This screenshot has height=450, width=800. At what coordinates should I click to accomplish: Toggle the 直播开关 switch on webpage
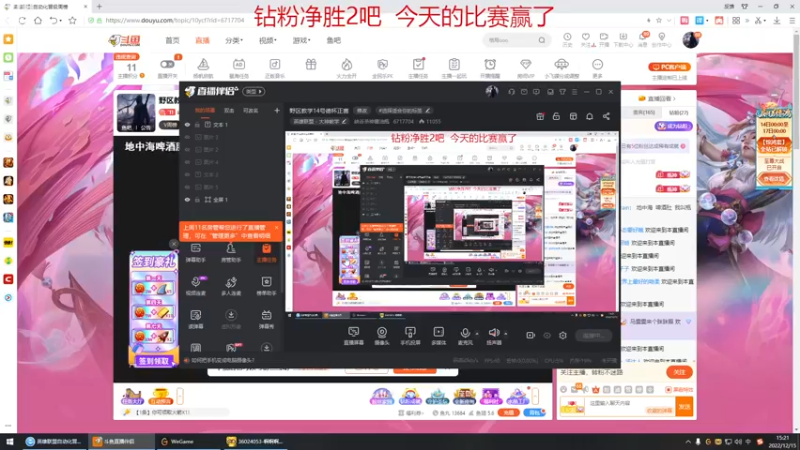point(167,64)
